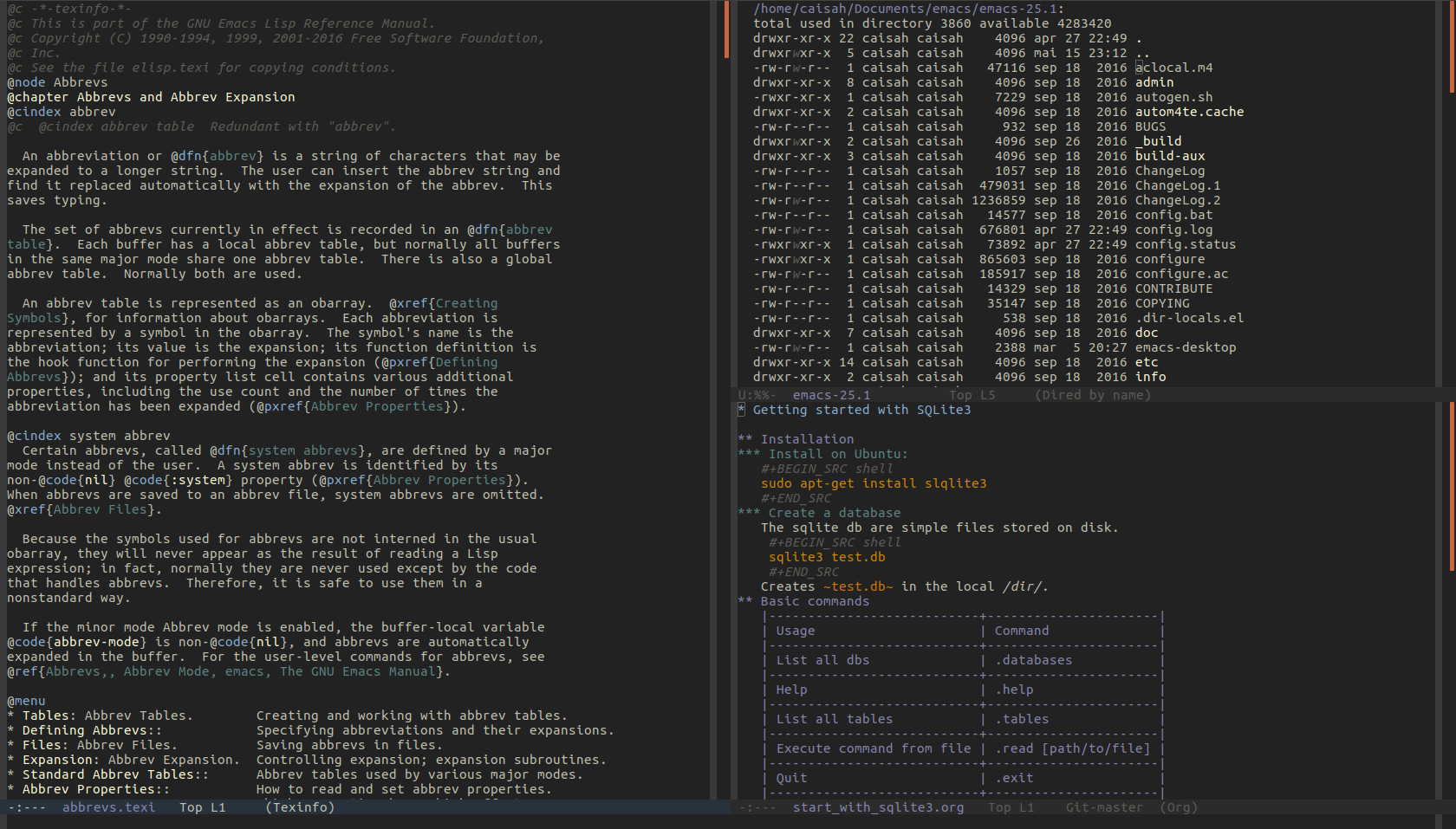
Task: Open configure.ac file entry
Action: coord(1181,274)
